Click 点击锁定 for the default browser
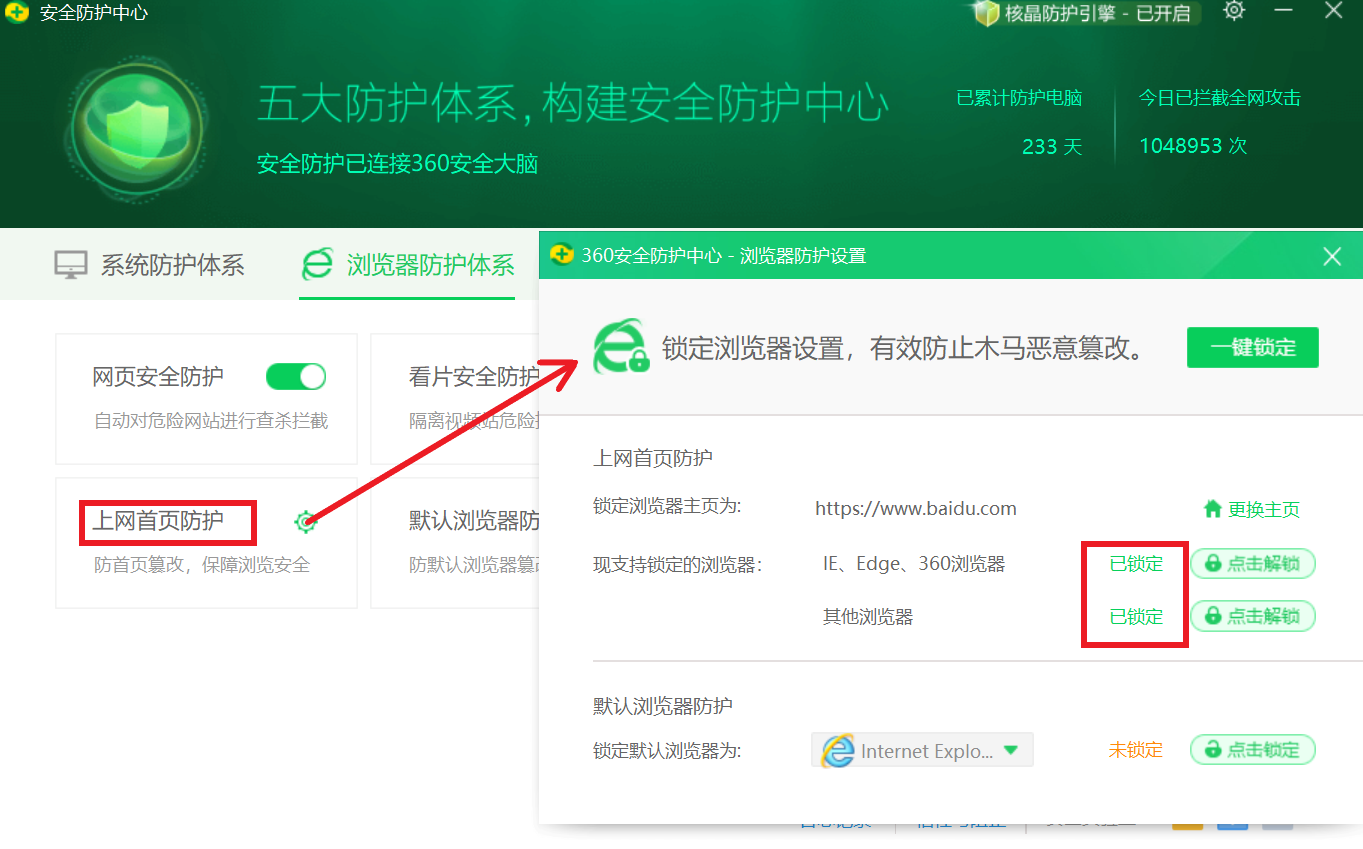The height and width of the screenshot is (849, 1363). point(1252,750)
